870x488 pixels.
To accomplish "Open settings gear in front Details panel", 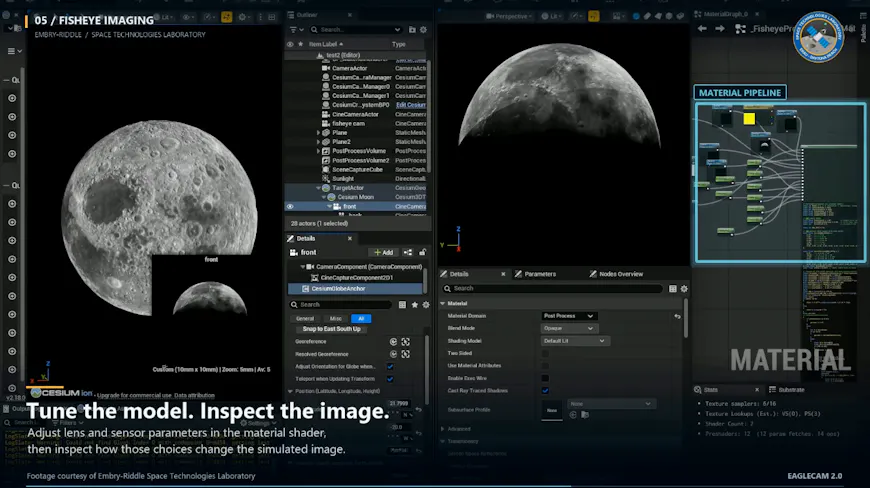I will pos(426,304).
